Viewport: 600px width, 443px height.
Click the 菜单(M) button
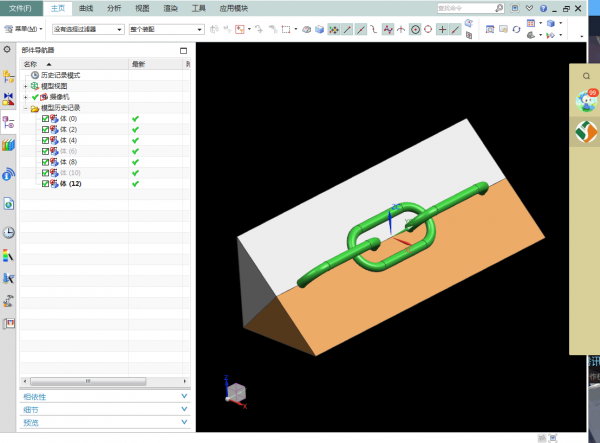[25, 29]
